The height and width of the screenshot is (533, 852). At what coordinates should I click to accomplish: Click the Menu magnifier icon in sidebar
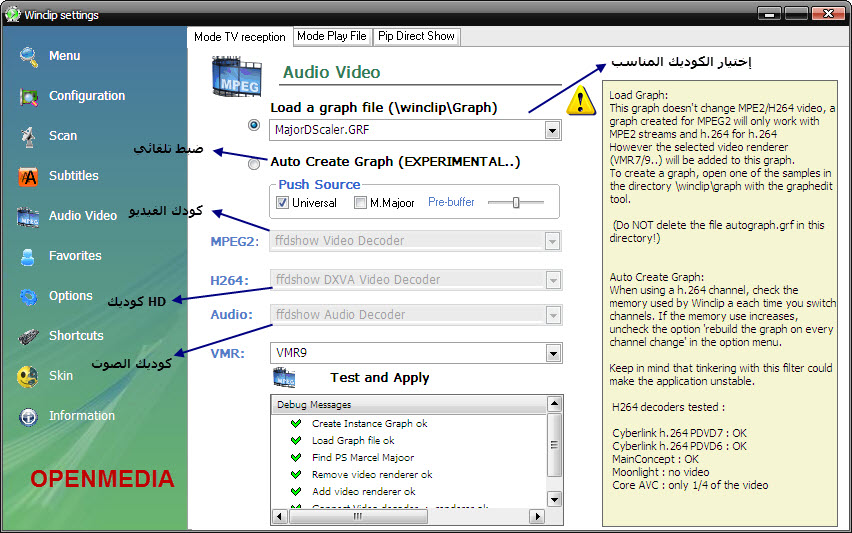tap(28, 57)
